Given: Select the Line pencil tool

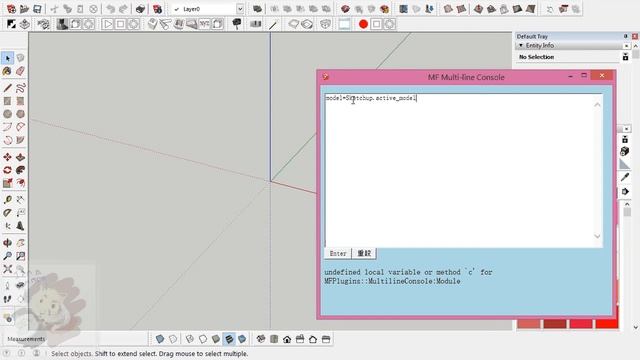Looking at the screenshot, I should pos(7,88).
